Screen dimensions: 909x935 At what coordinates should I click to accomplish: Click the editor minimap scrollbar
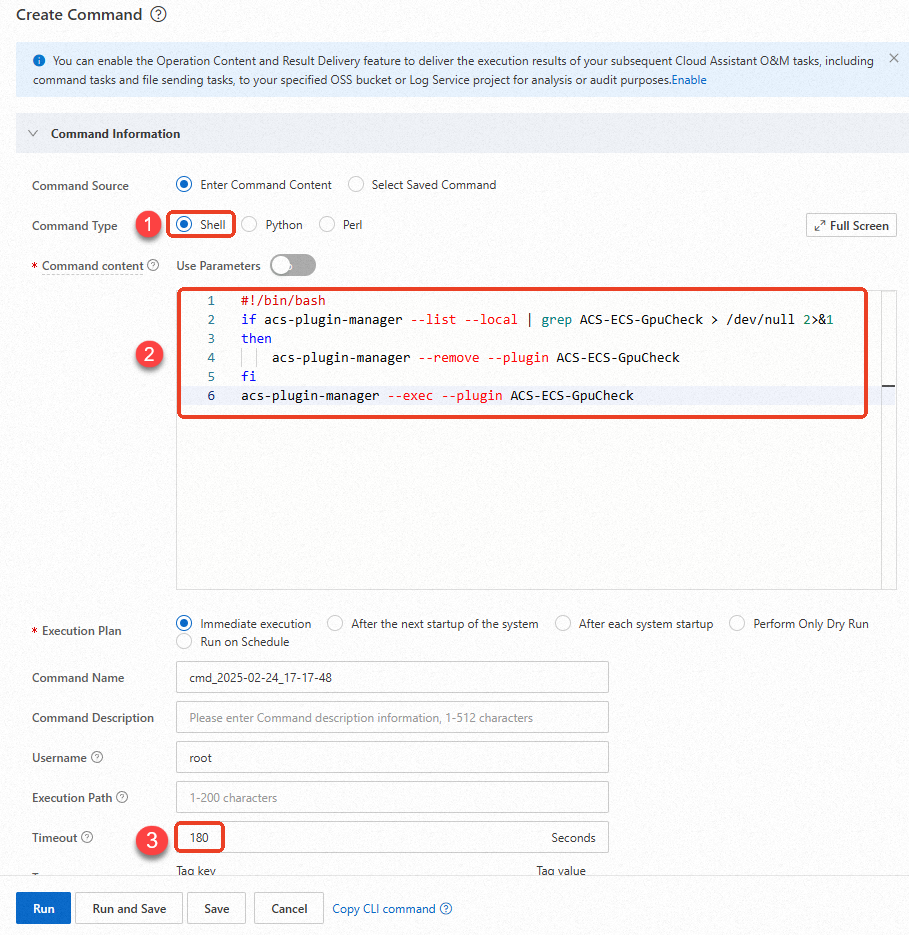tap(889, 440)
